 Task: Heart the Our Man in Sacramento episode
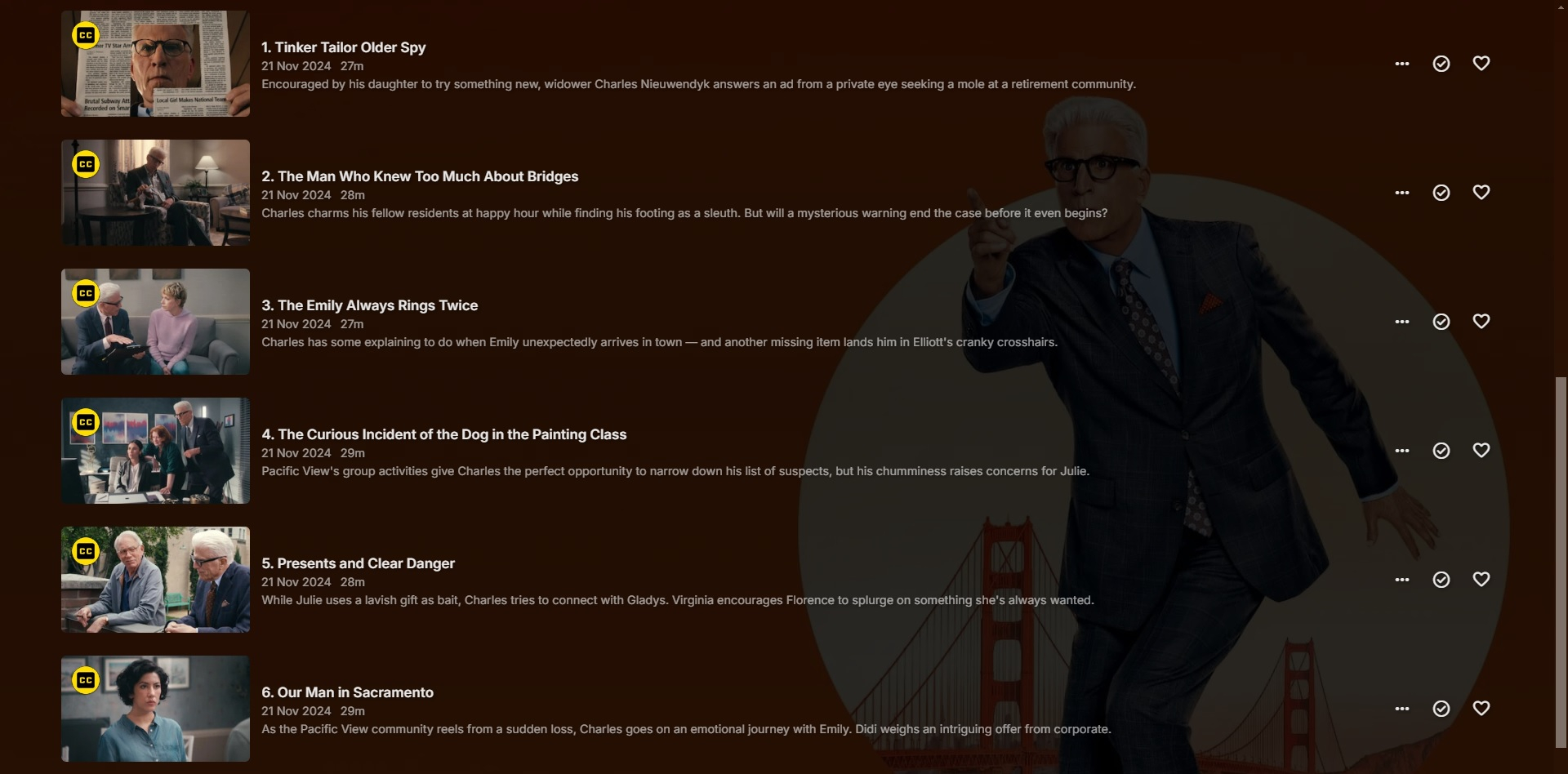click(x=1481, y=708)
